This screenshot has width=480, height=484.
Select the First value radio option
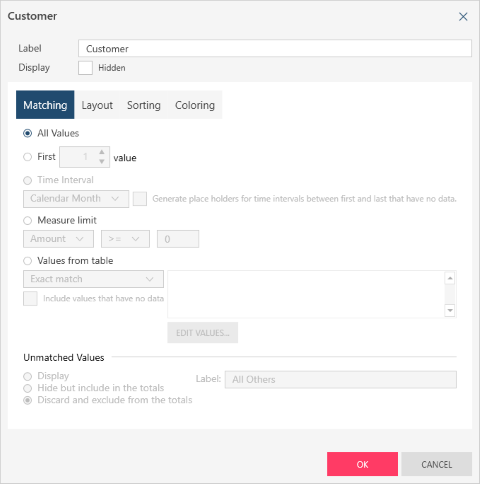click(27, 157)
